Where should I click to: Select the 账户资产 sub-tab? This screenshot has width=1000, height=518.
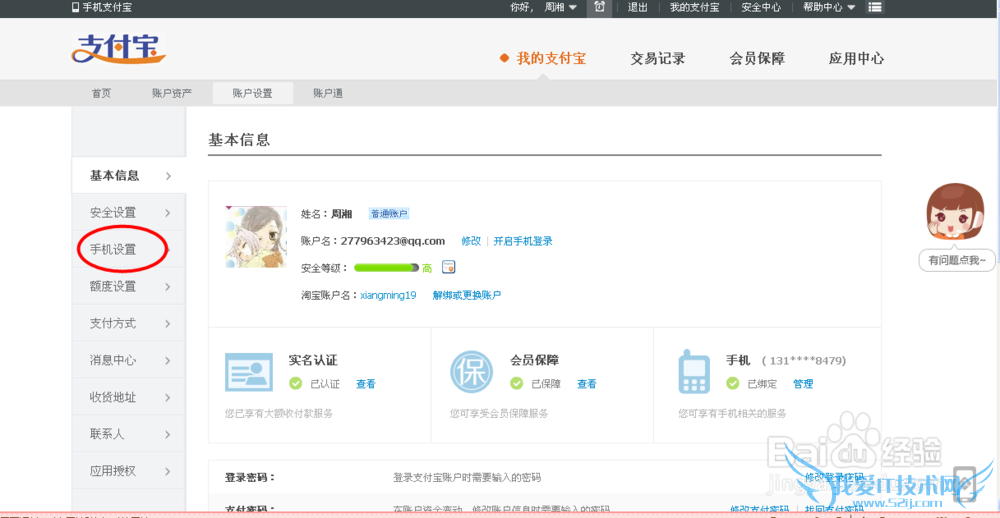(172, 93)
